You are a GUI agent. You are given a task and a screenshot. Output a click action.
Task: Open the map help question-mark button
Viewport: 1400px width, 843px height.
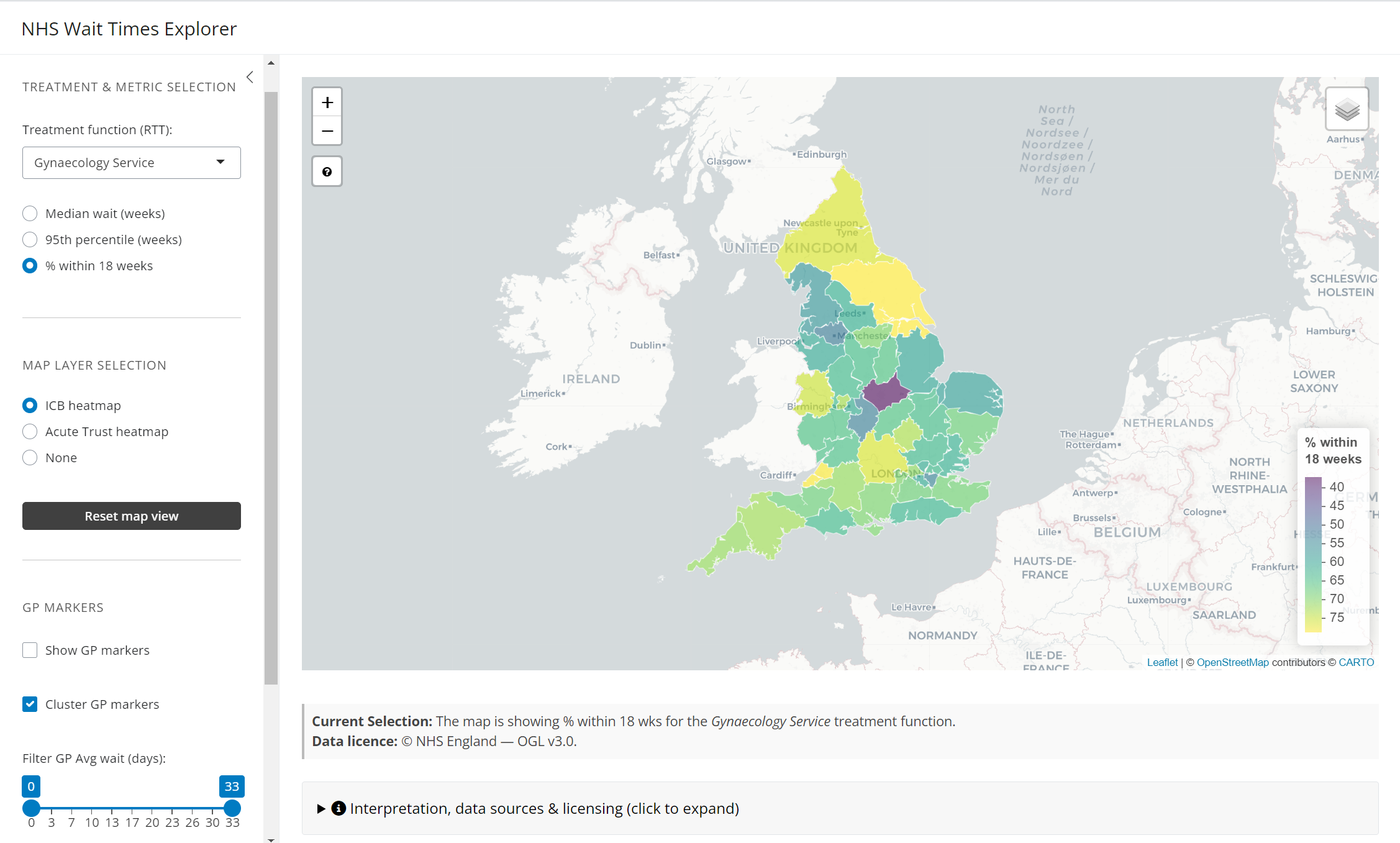point(327,171)
